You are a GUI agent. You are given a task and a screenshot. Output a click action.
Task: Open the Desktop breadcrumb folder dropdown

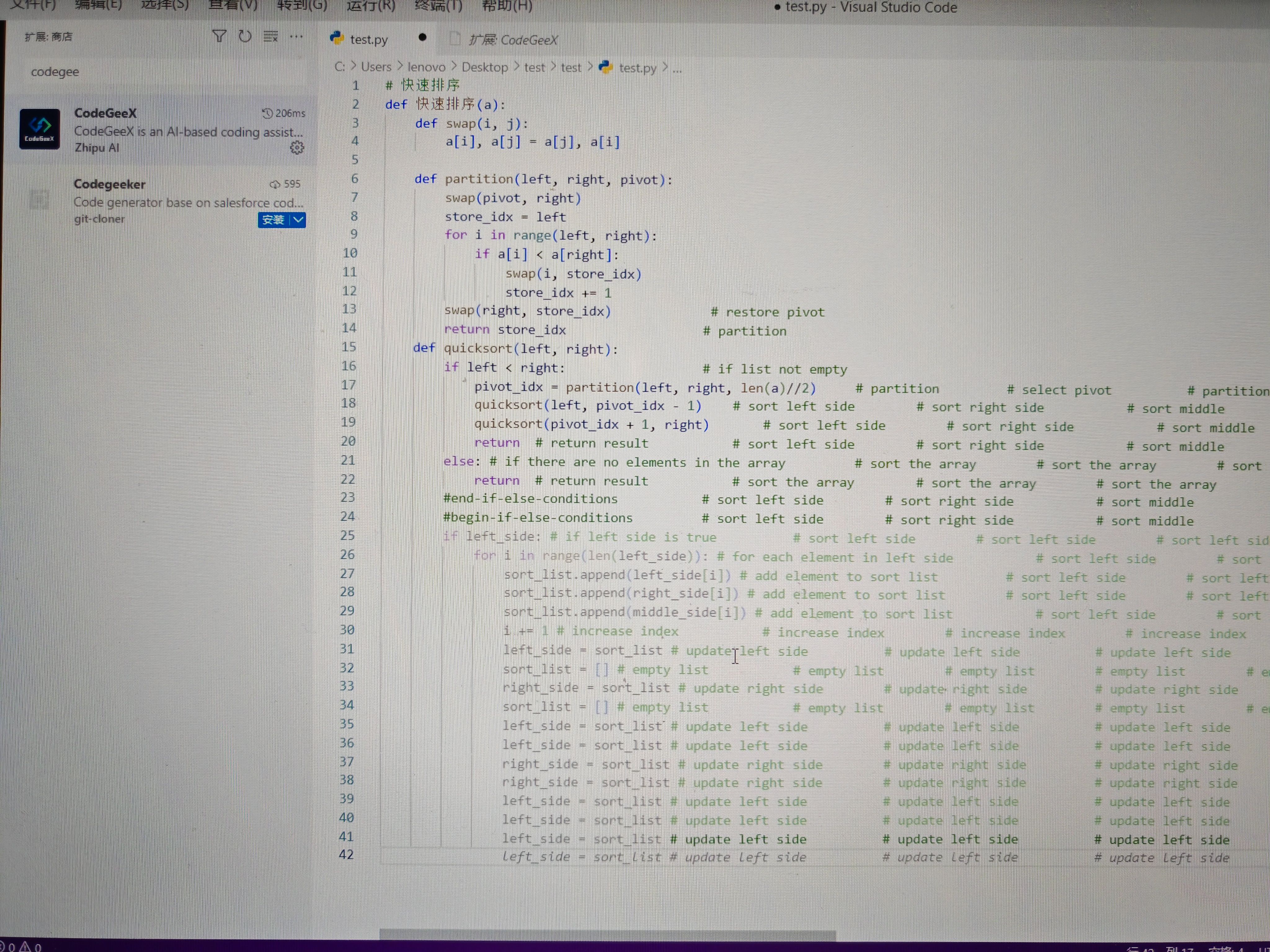[485, 68]
